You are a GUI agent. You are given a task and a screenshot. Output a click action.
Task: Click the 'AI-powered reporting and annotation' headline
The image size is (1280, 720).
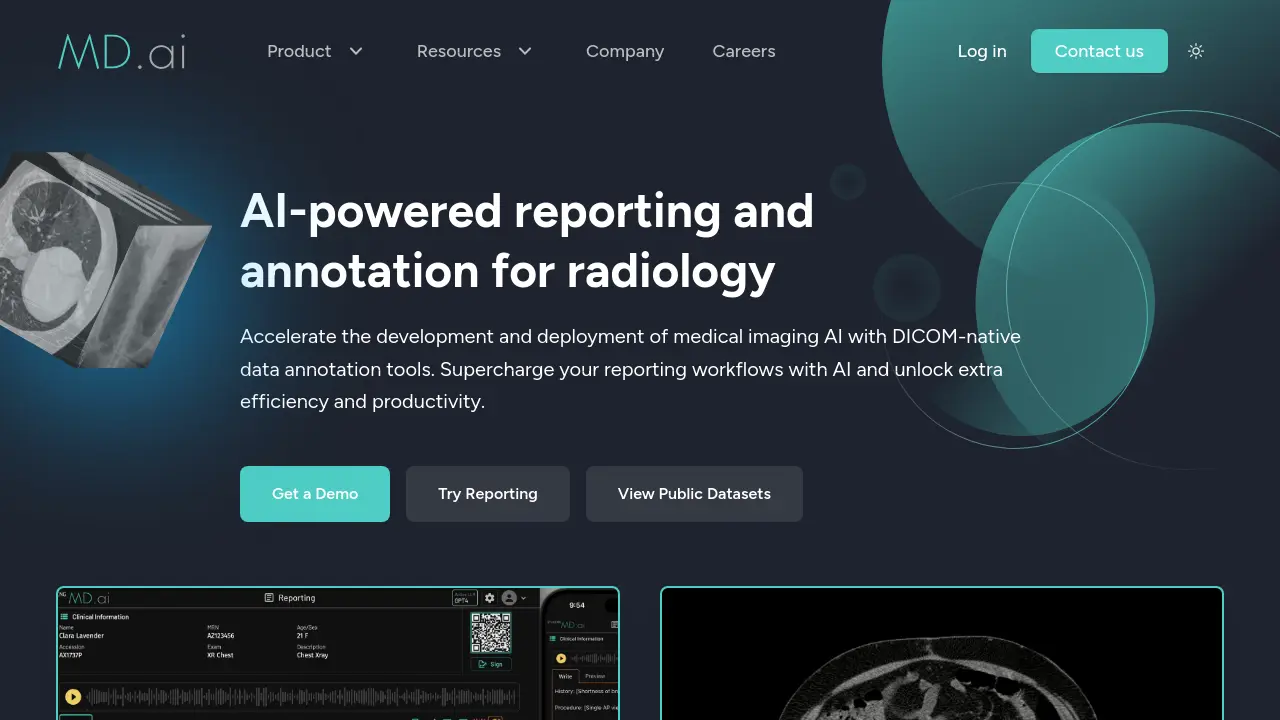point(527,241)
